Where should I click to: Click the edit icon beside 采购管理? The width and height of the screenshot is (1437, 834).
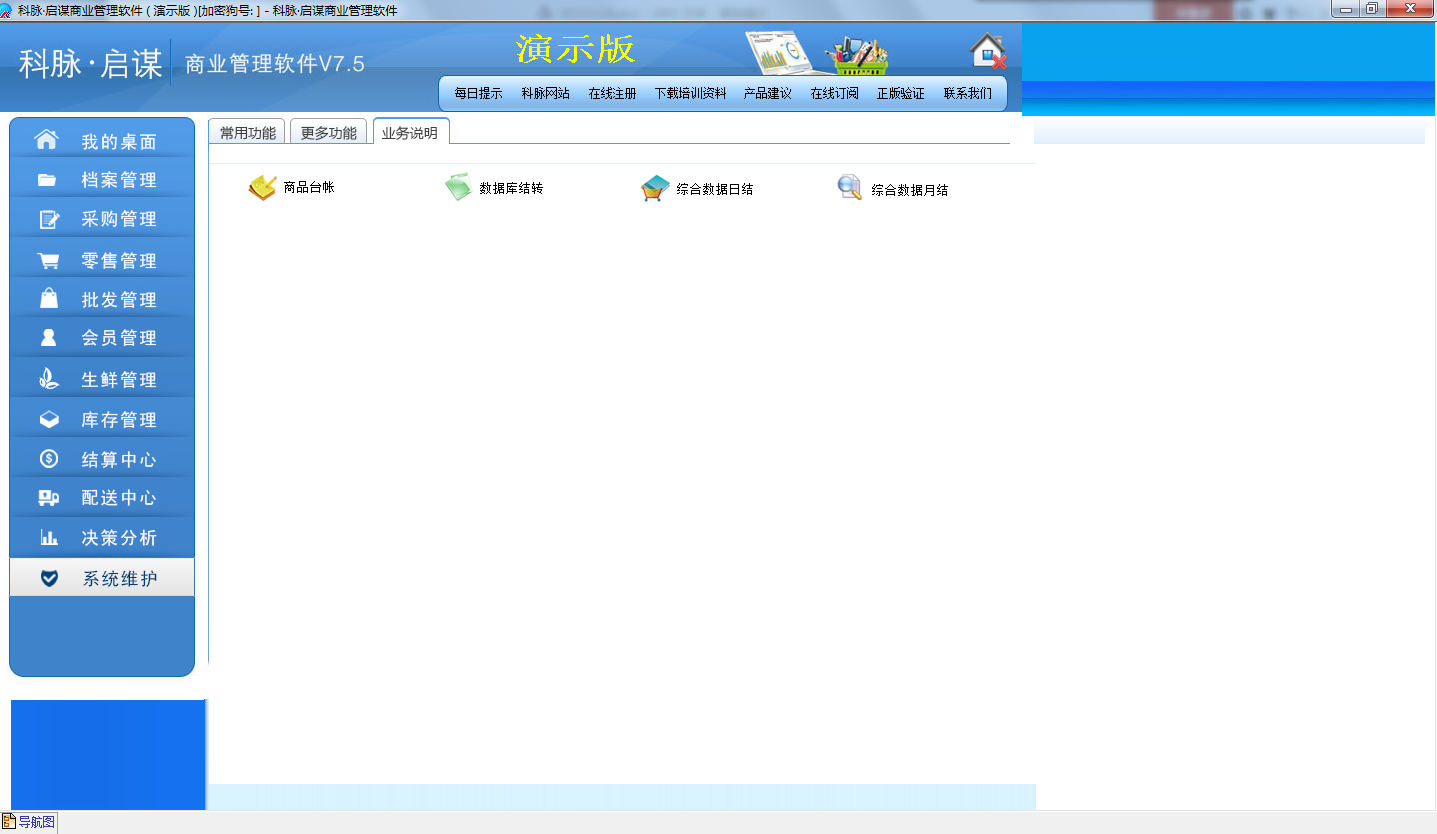(48, 219)
